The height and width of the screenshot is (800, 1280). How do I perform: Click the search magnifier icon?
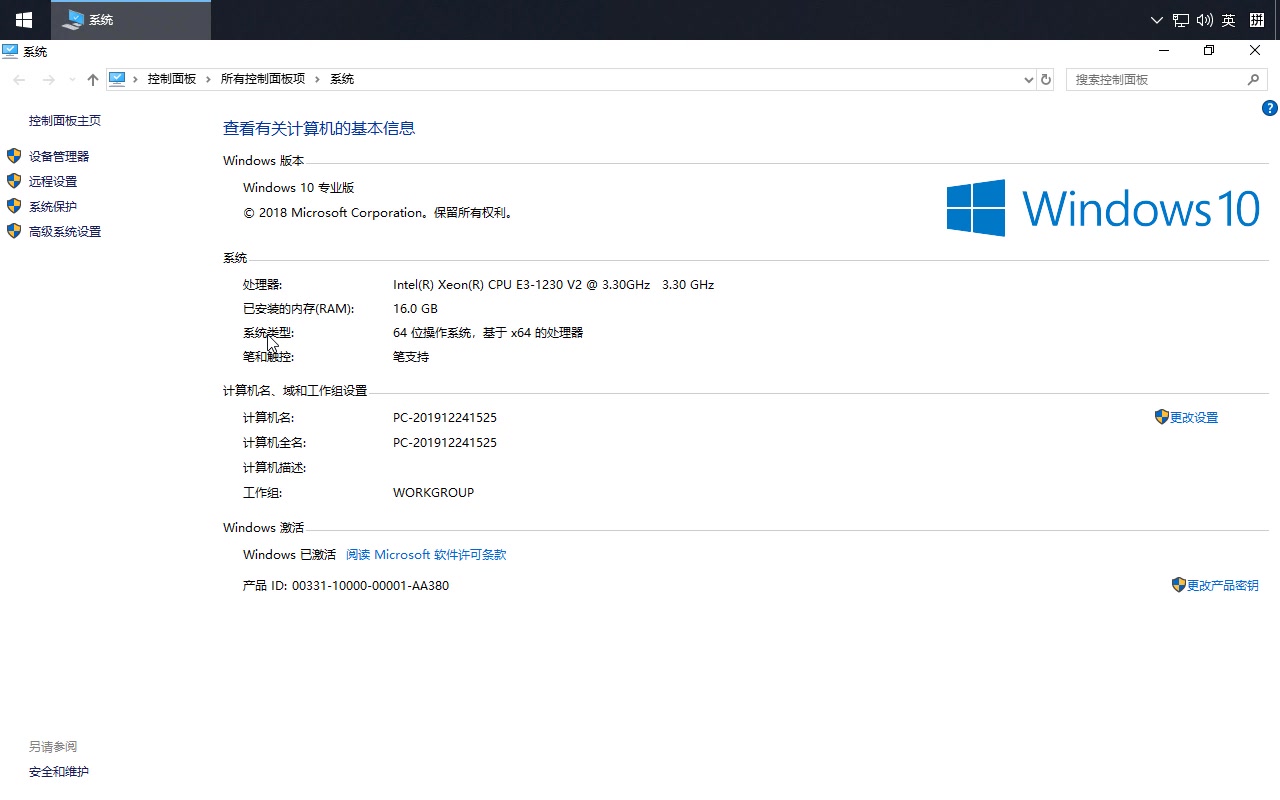coord(1253,78)
